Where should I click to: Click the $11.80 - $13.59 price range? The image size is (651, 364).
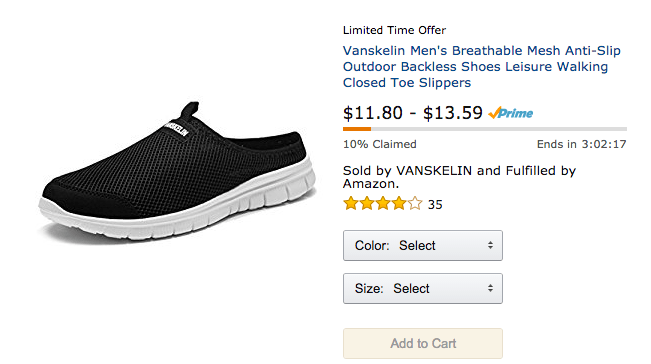click(x=413, y=113)
